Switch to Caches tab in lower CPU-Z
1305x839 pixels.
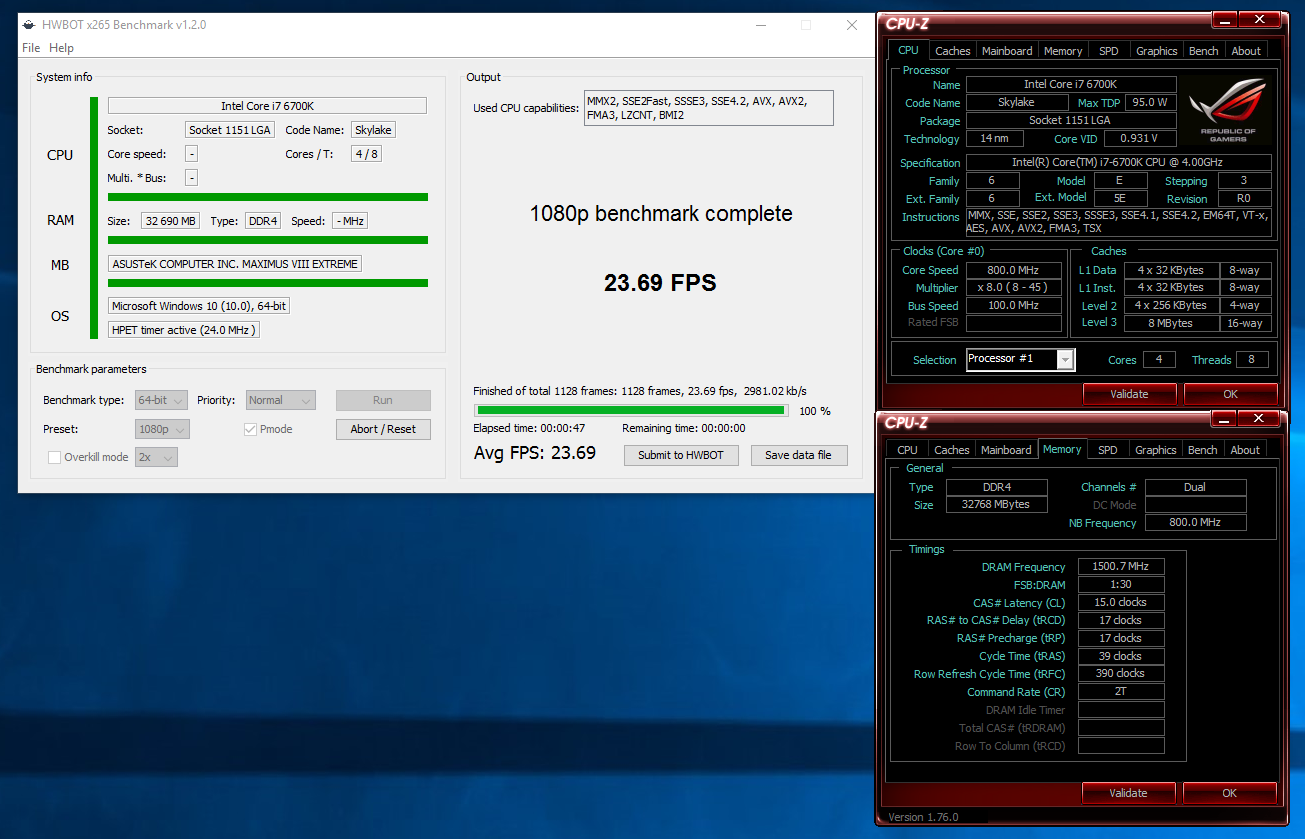pos(951,450)
